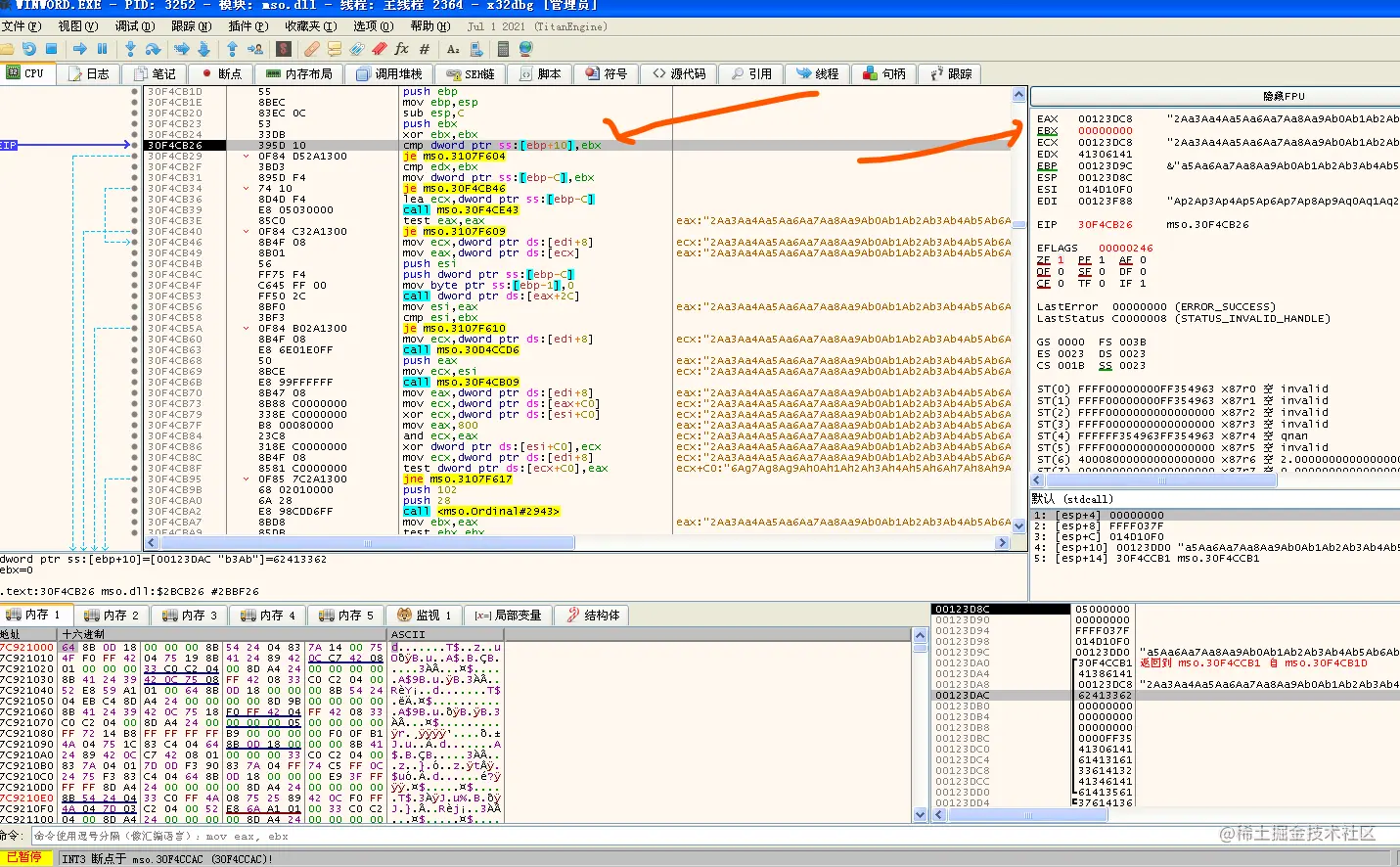This screenshot has height=867, width=1400.
Task: Click the stack panel horizontal scrollbar thumb
Action: click(1027, 814)
